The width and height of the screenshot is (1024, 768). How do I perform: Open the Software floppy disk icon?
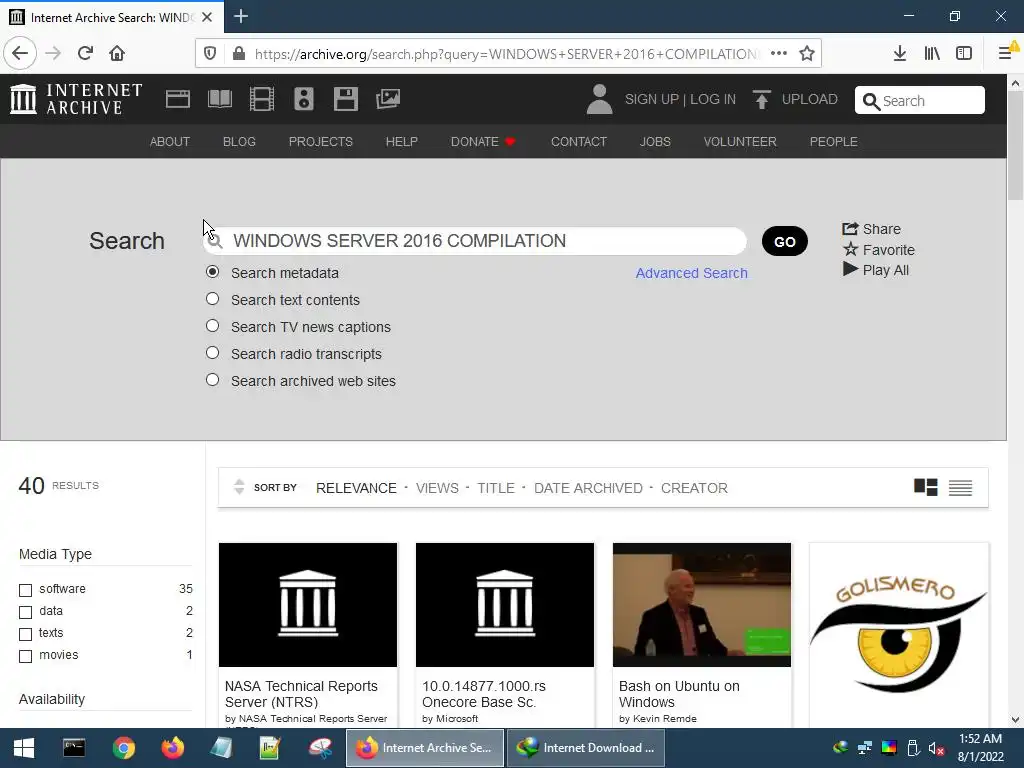point(345,99)
